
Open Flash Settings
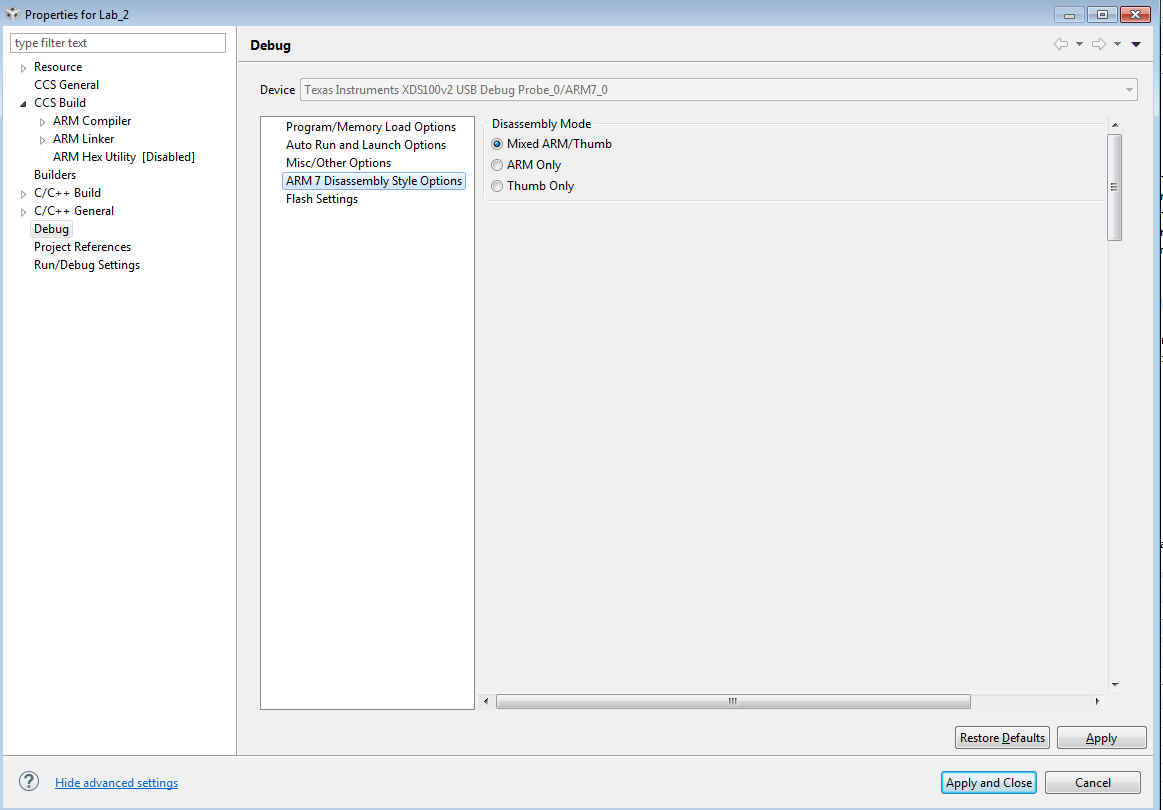322,199
